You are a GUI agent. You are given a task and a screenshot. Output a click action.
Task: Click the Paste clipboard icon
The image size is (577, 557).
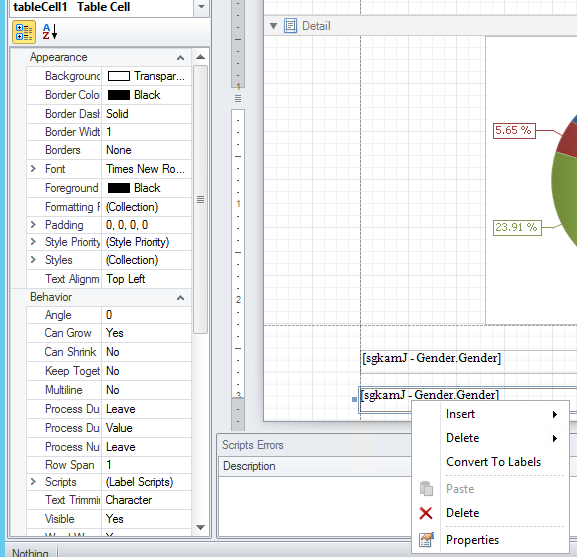click(x=426, y=489)
